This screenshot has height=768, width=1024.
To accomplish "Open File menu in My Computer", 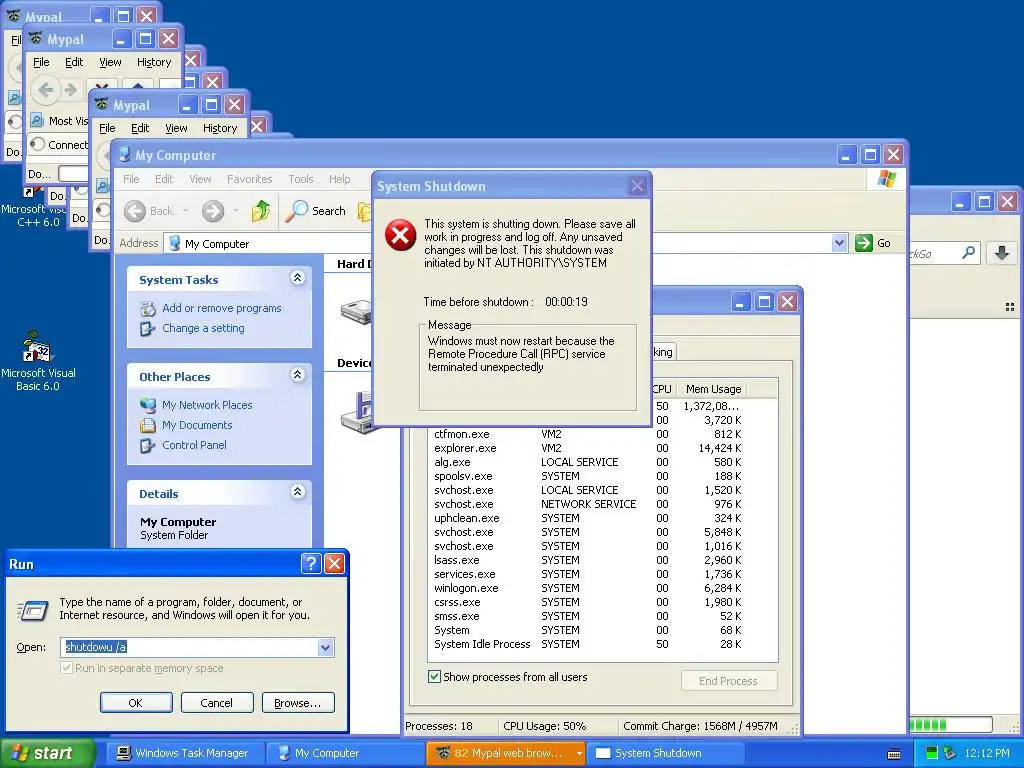I will tap(131, 179).
